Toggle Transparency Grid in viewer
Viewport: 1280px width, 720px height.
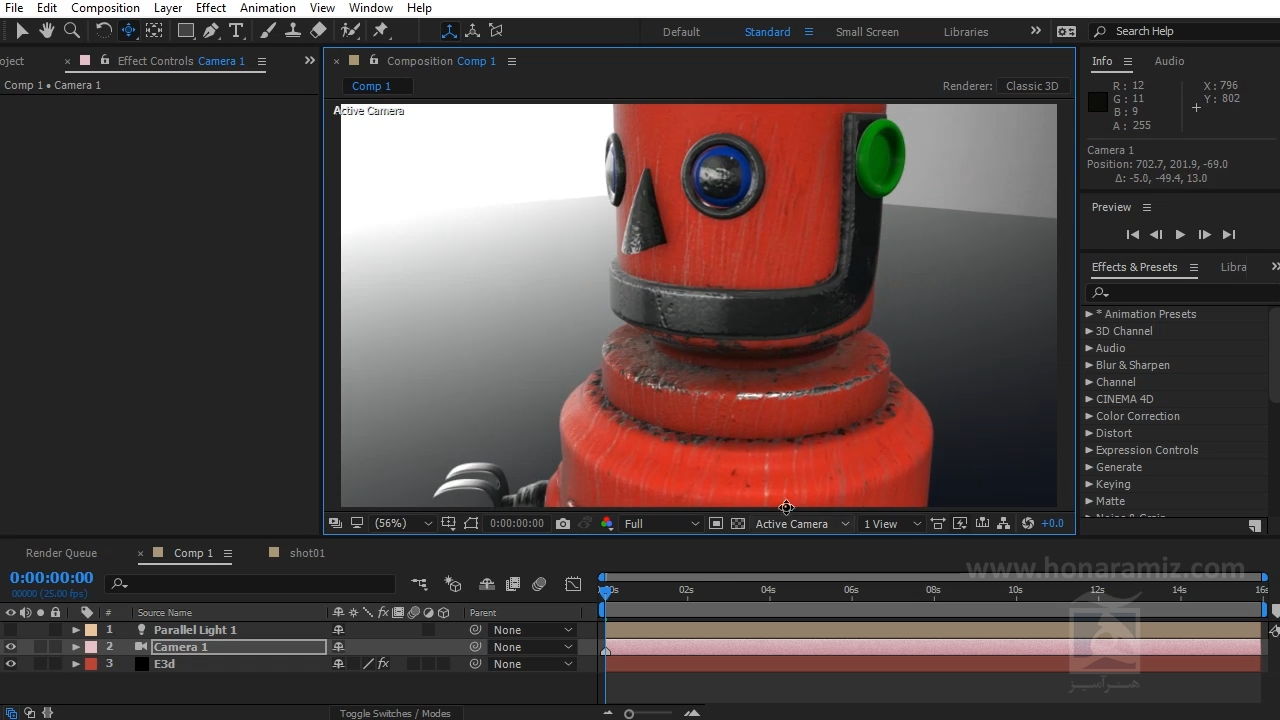coord(738,524)
